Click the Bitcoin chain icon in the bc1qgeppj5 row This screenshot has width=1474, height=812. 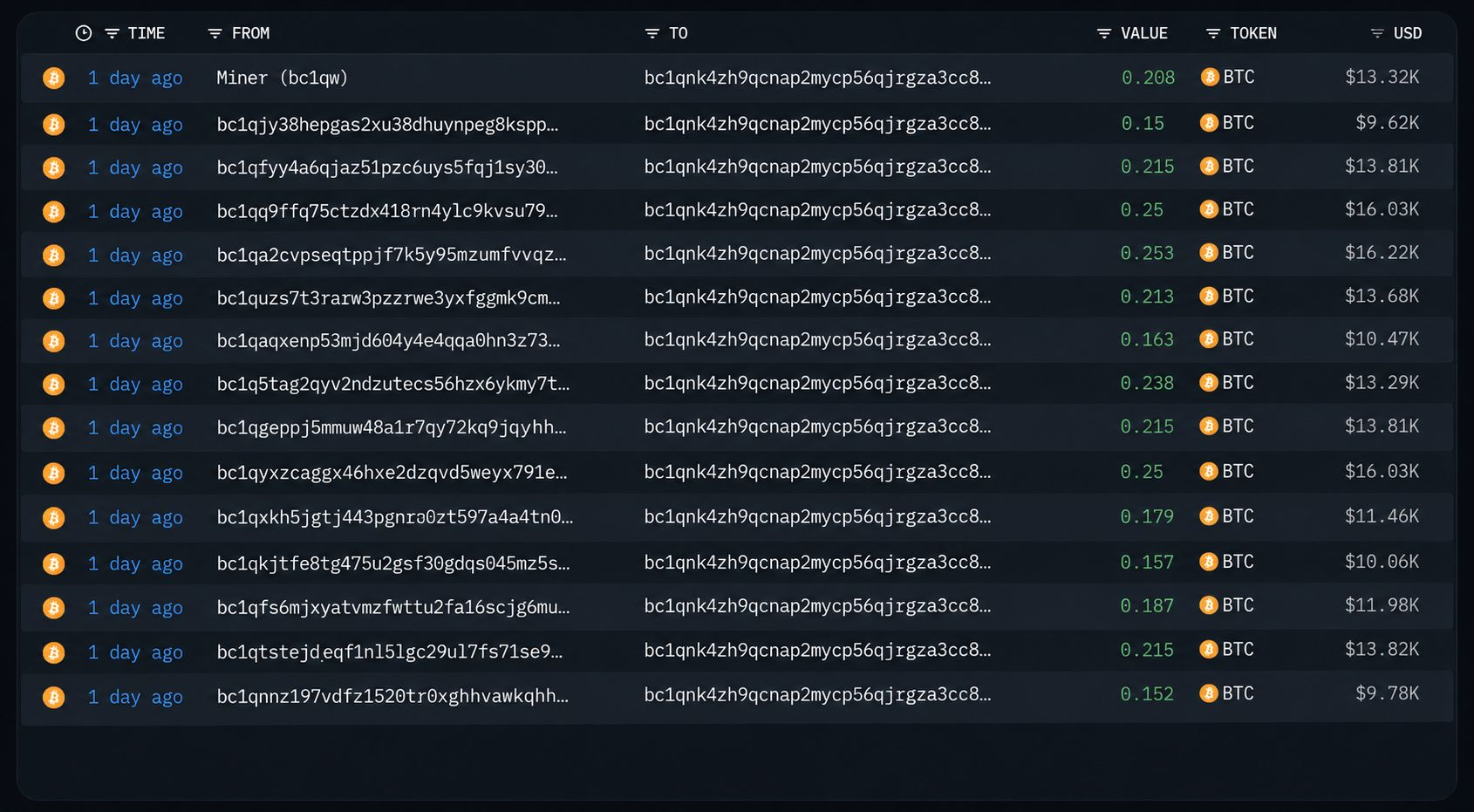pyautogui.click(x=54, y=428)
